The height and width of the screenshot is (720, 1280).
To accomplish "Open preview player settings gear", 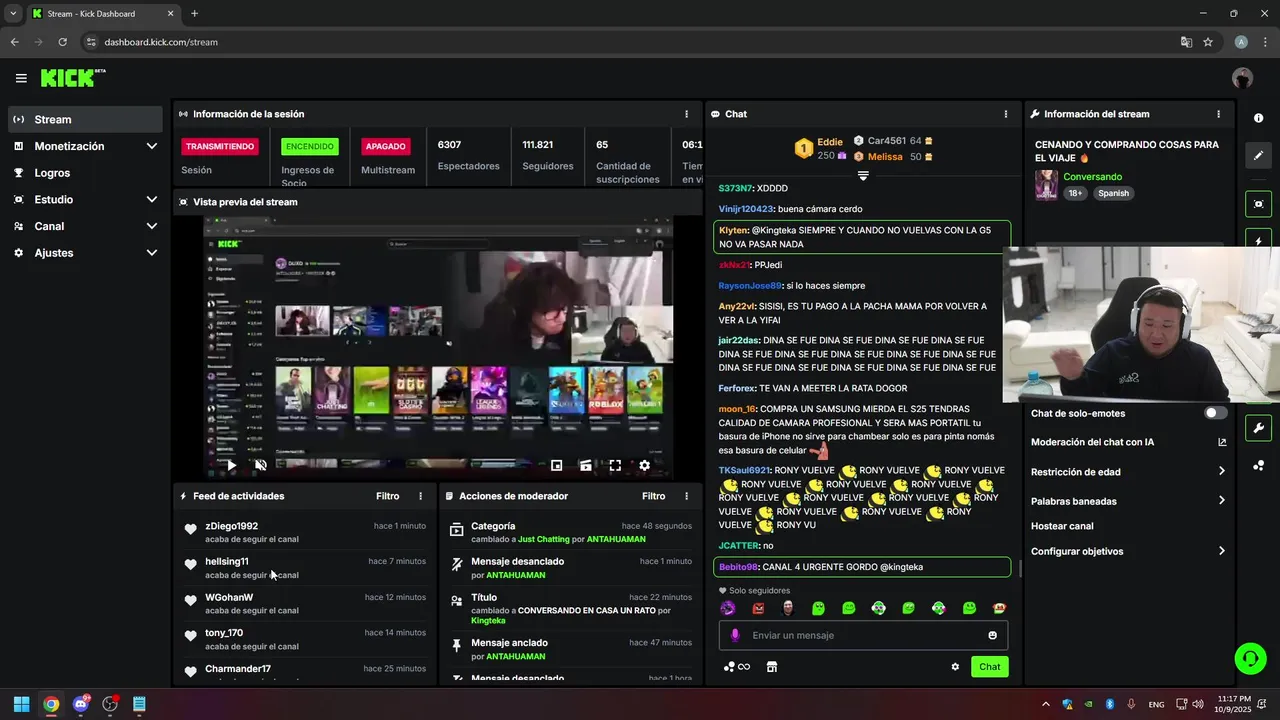I will point(644,465).
